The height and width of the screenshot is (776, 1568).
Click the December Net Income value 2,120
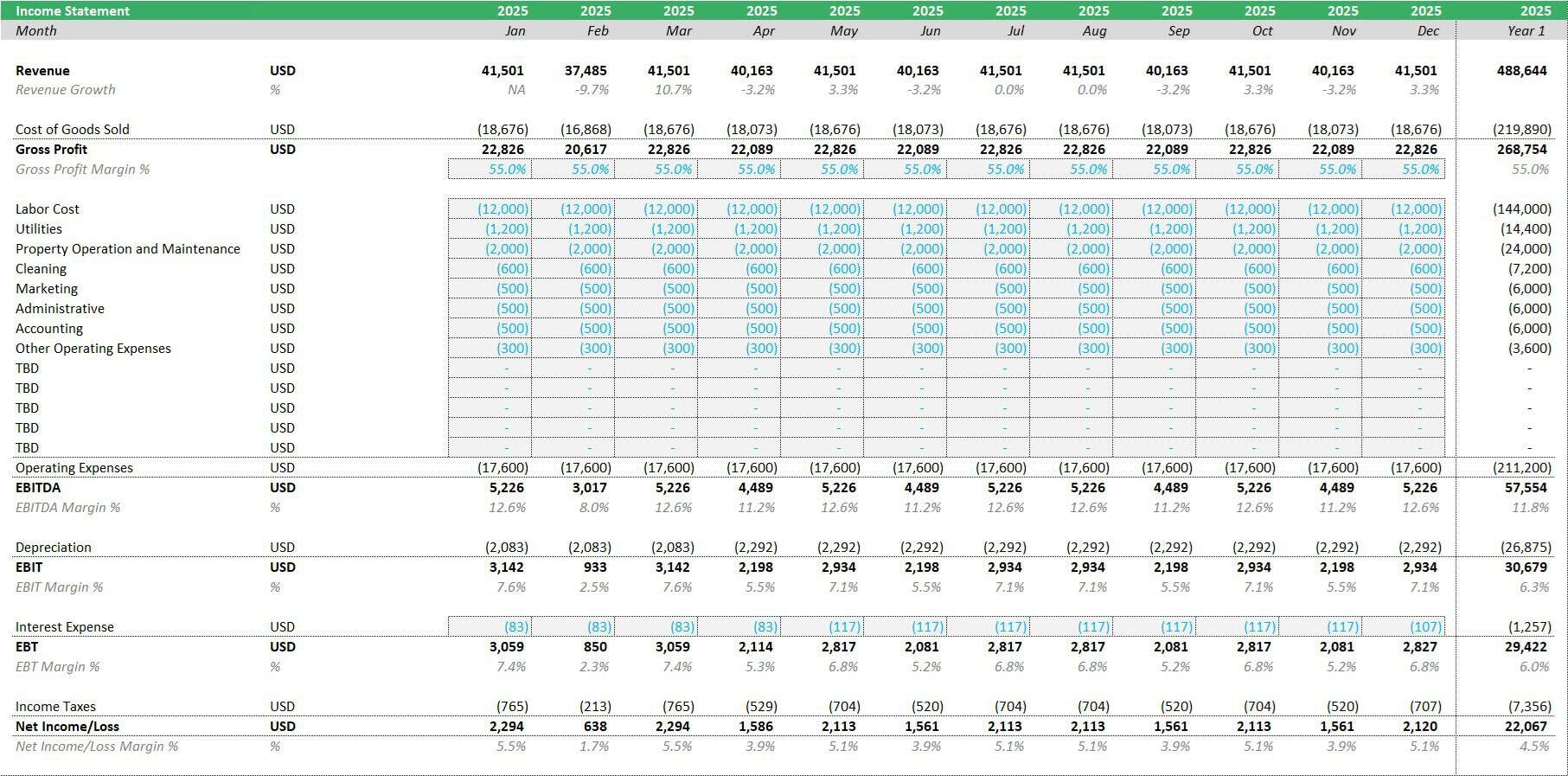tap(1419, 727)
